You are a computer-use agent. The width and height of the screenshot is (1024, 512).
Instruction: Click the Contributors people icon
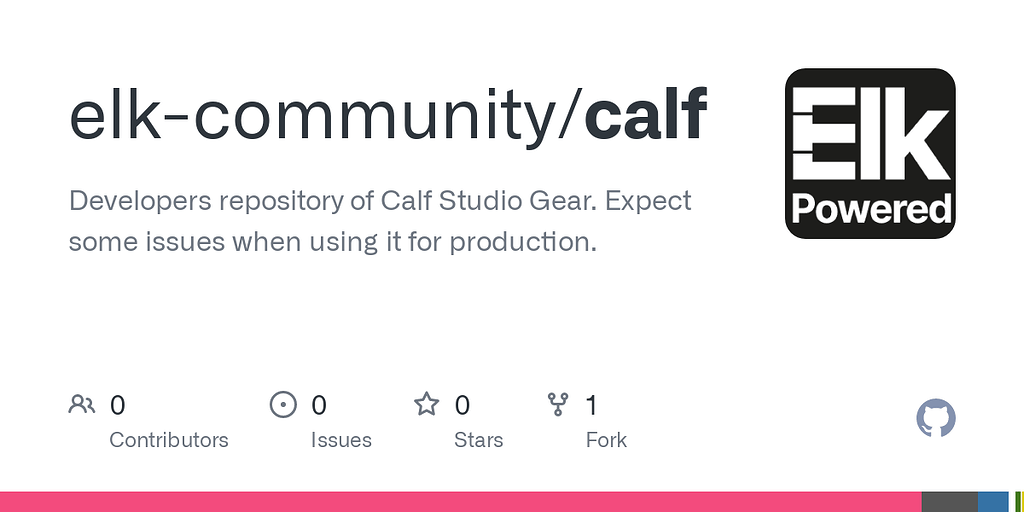coord(82,405)
